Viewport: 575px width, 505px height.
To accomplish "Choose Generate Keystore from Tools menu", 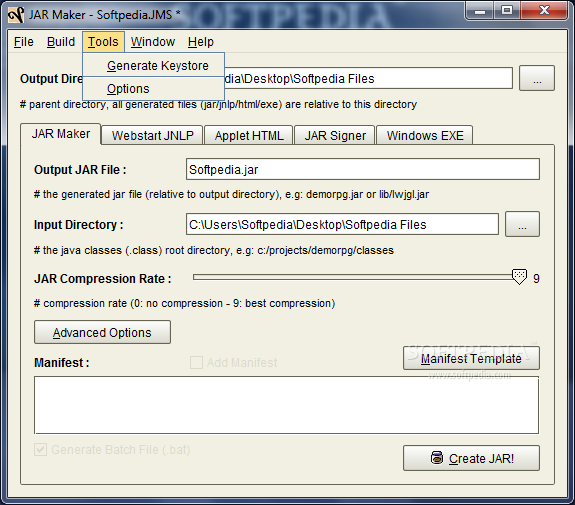I will [x=154, y=65].
